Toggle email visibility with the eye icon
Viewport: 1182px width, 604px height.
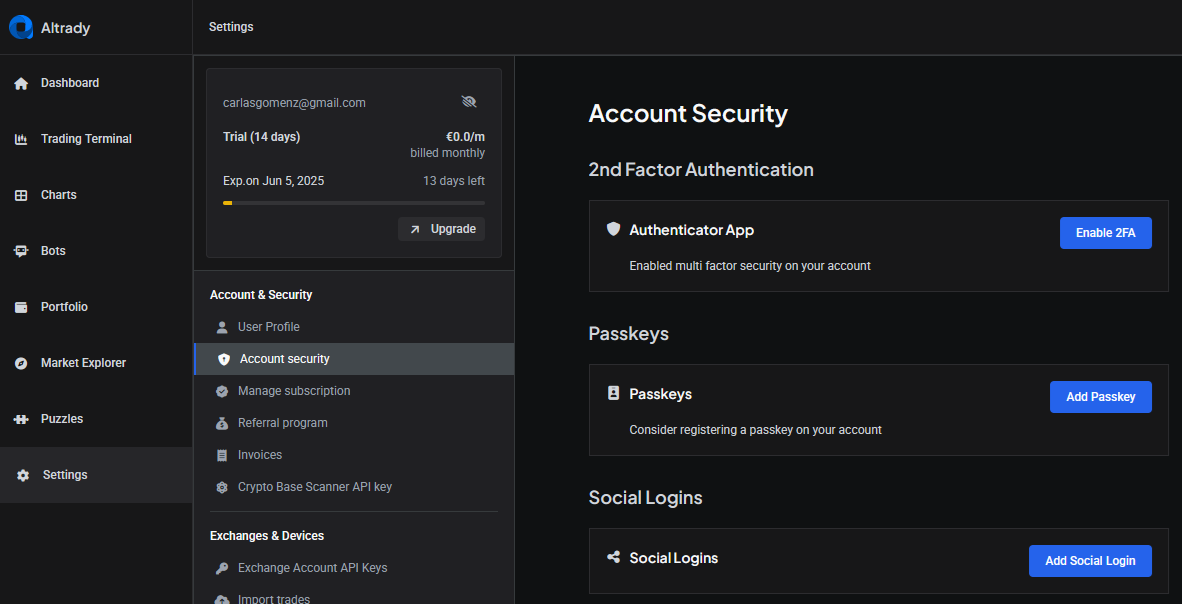click(x=469, y=102)
